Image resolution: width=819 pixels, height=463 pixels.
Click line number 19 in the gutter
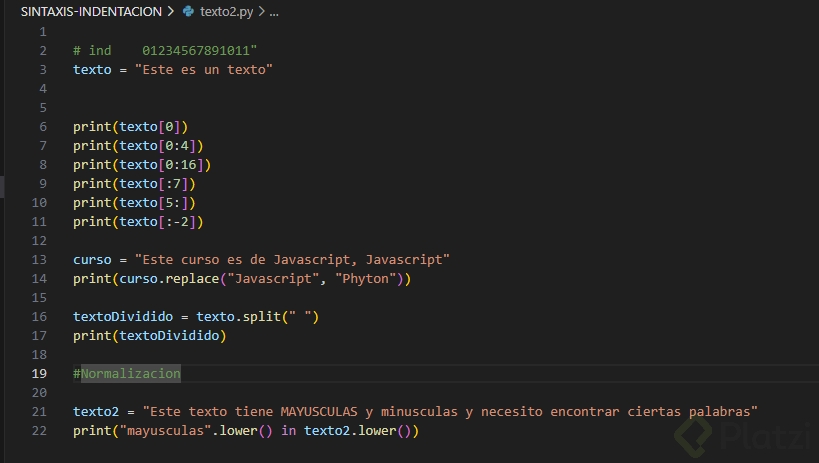(x=39, y=374)
